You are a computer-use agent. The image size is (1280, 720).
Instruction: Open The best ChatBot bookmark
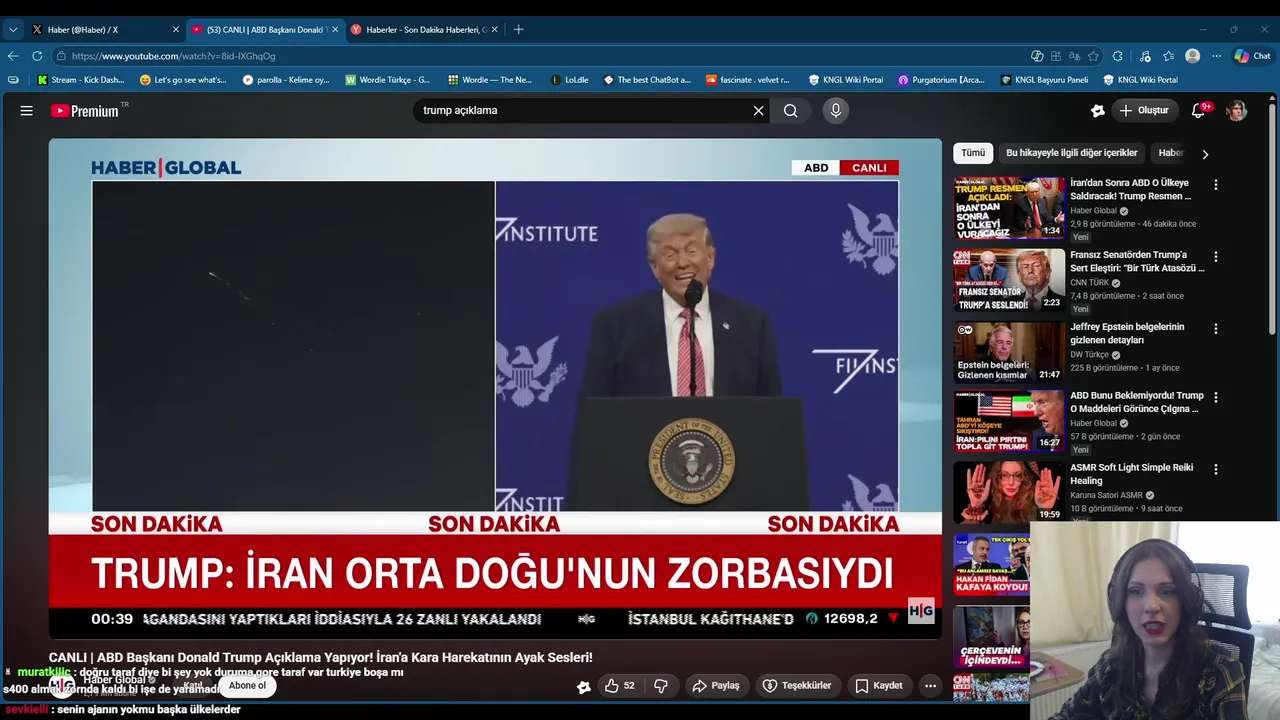point(647,80)
